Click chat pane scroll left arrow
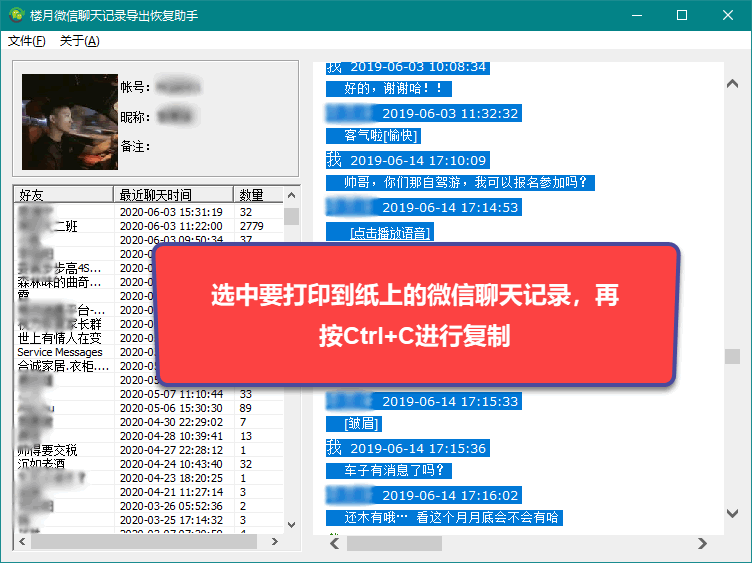 (335, 543)
